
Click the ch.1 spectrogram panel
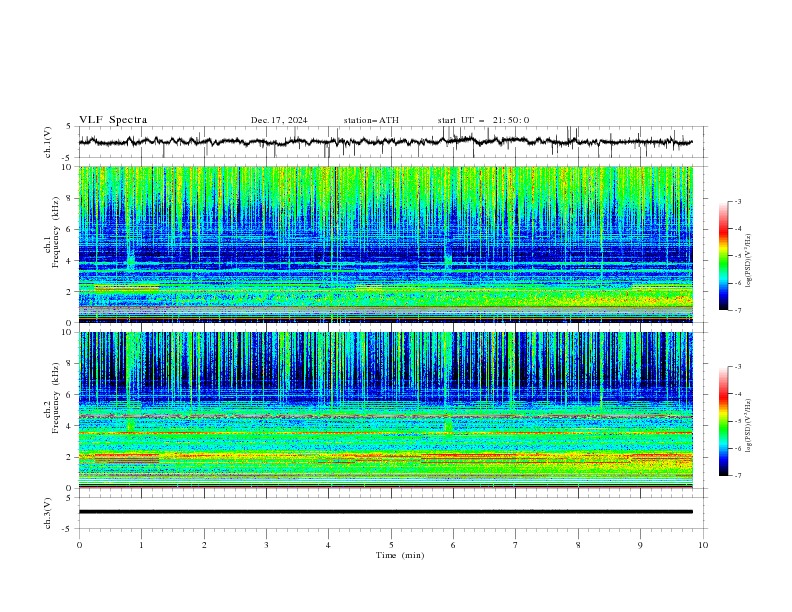tap(385, 244)
